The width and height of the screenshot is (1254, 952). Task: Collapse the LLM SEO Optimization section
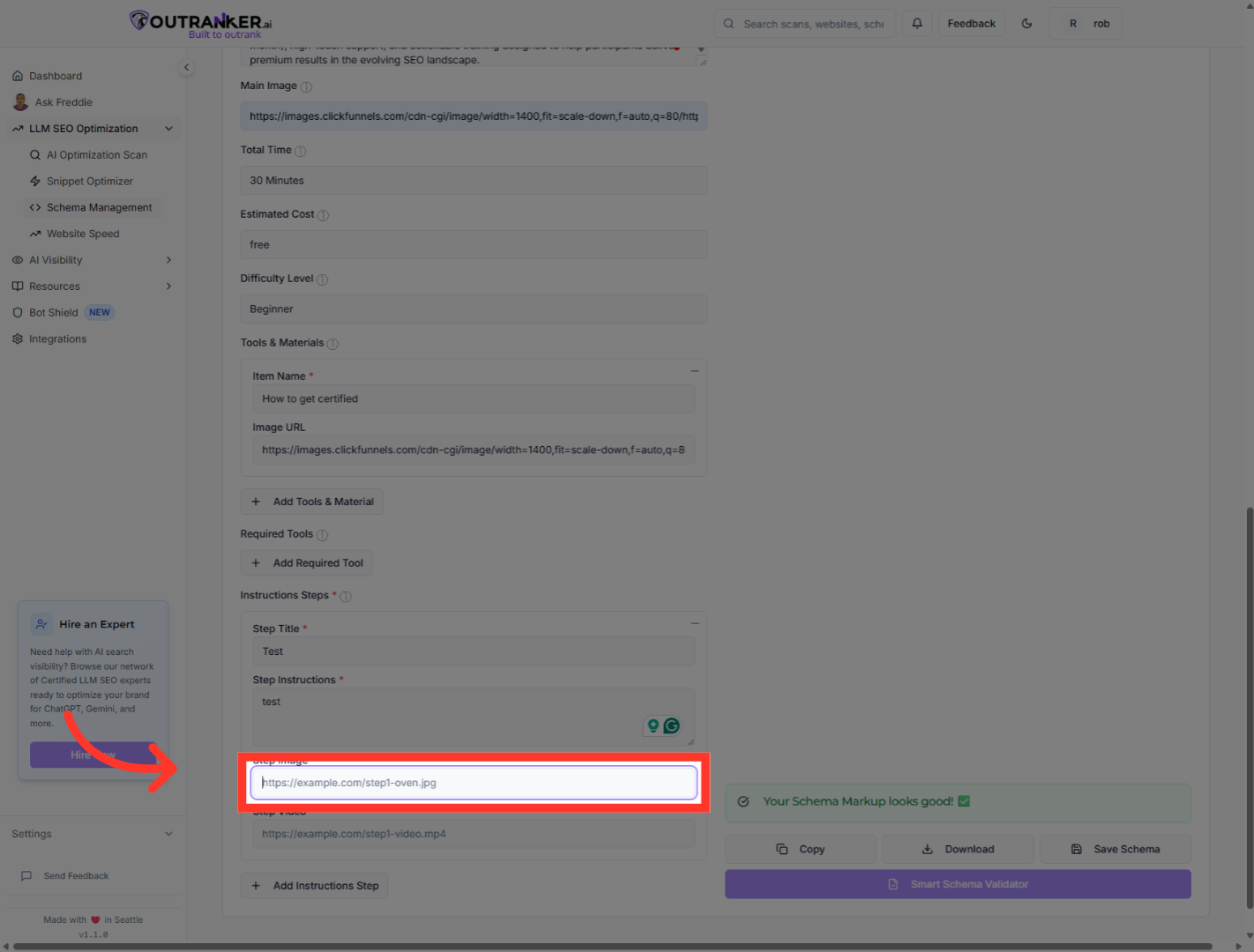pyautogui.click(x=93, y=129)
